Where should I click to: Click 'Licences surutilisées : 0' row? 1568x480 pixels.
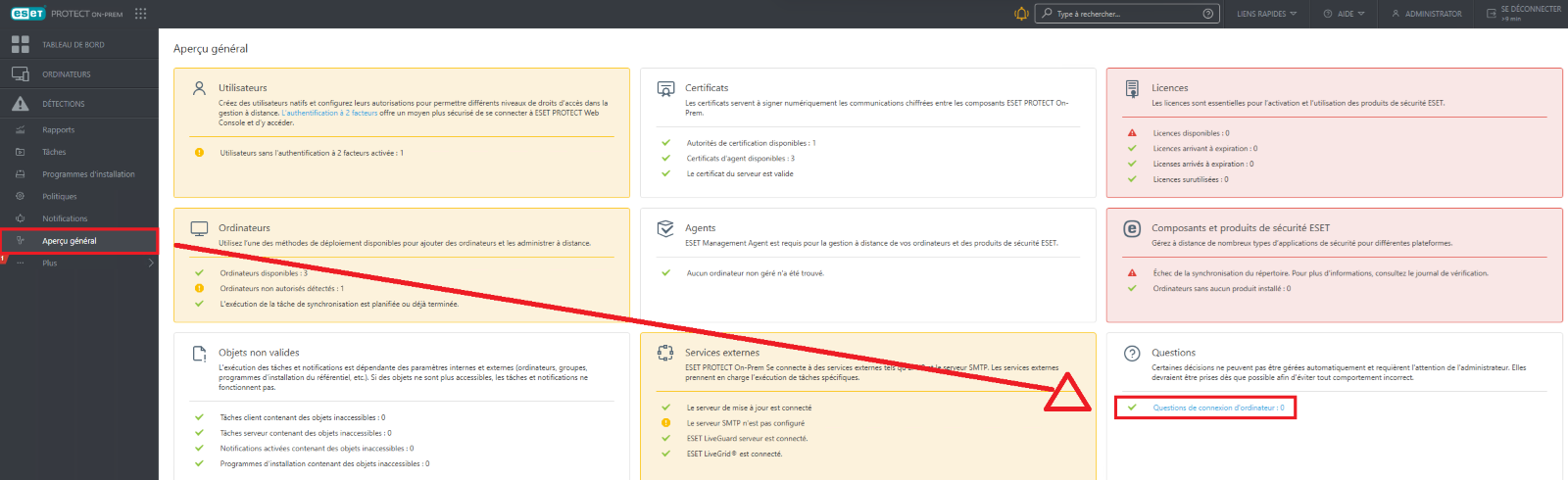click(1191, 179)
